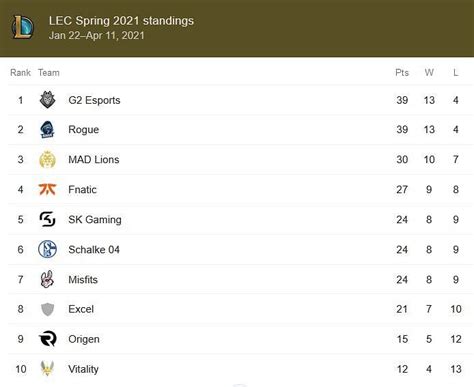Click the Pts column header
474x387 pixels.
(x=402, y=72)
